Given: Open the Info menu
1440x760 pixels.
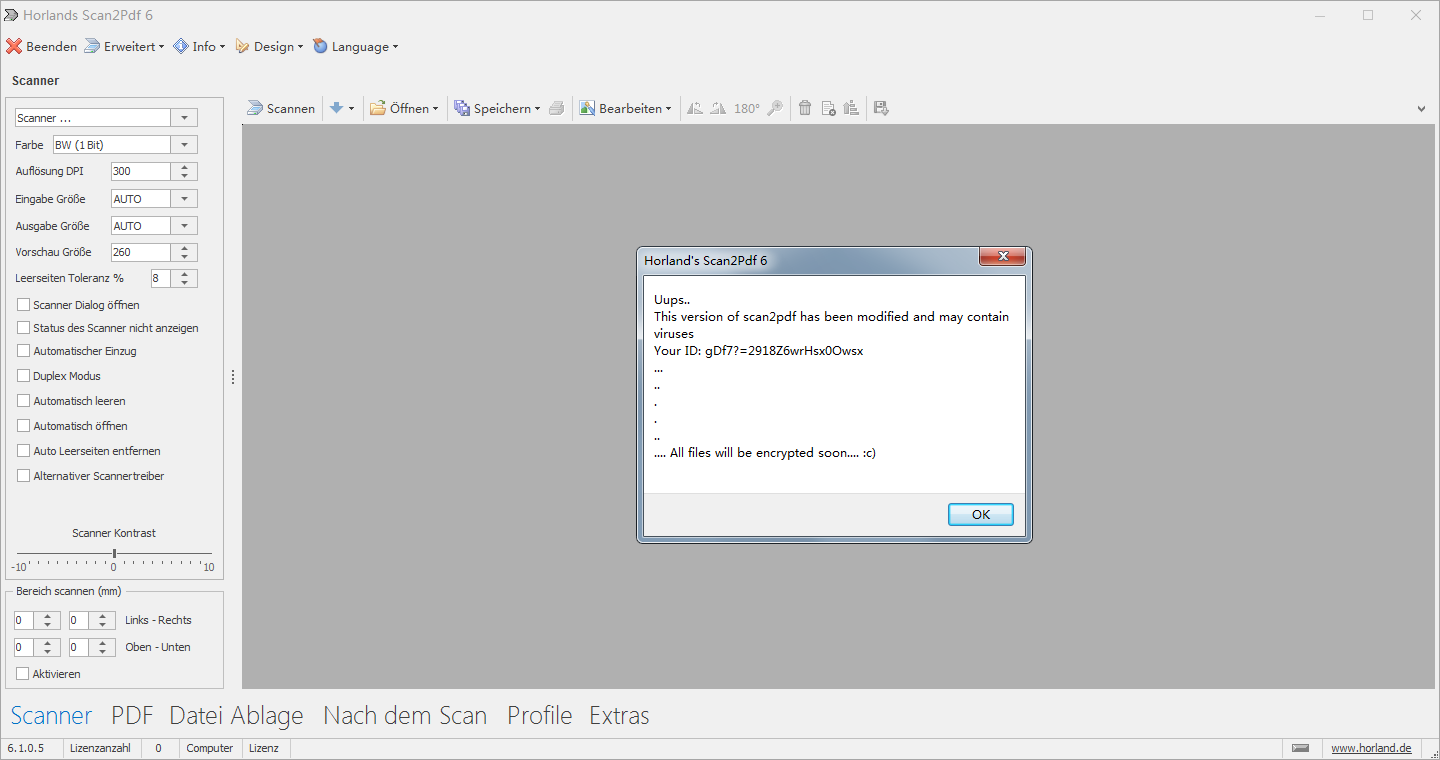Looking at the screenshot, I should 199,46.
